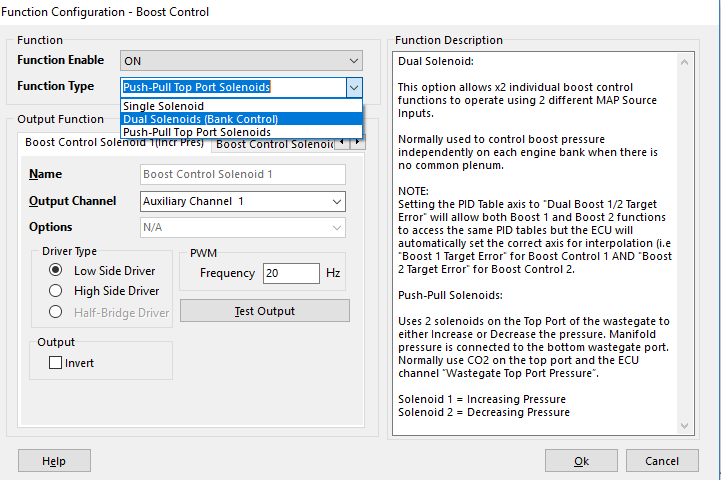Image resolution: width=721 pixels, height=480 pixels.
Task: Cancel the Boost Control configuration dialog
Action: coord(662,461)
